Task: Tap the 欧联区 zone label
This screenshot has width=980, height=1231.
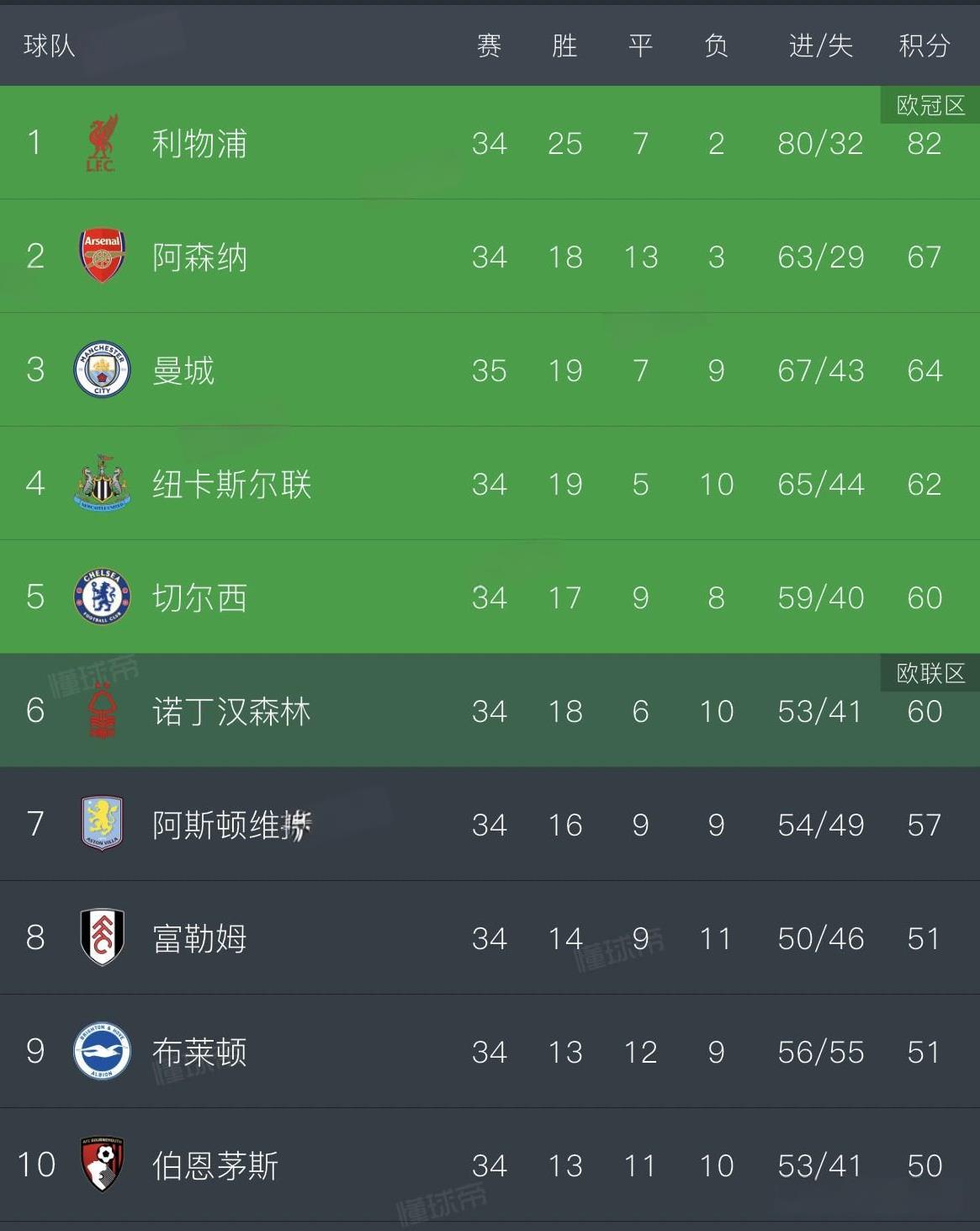Action: pos(930,673)
